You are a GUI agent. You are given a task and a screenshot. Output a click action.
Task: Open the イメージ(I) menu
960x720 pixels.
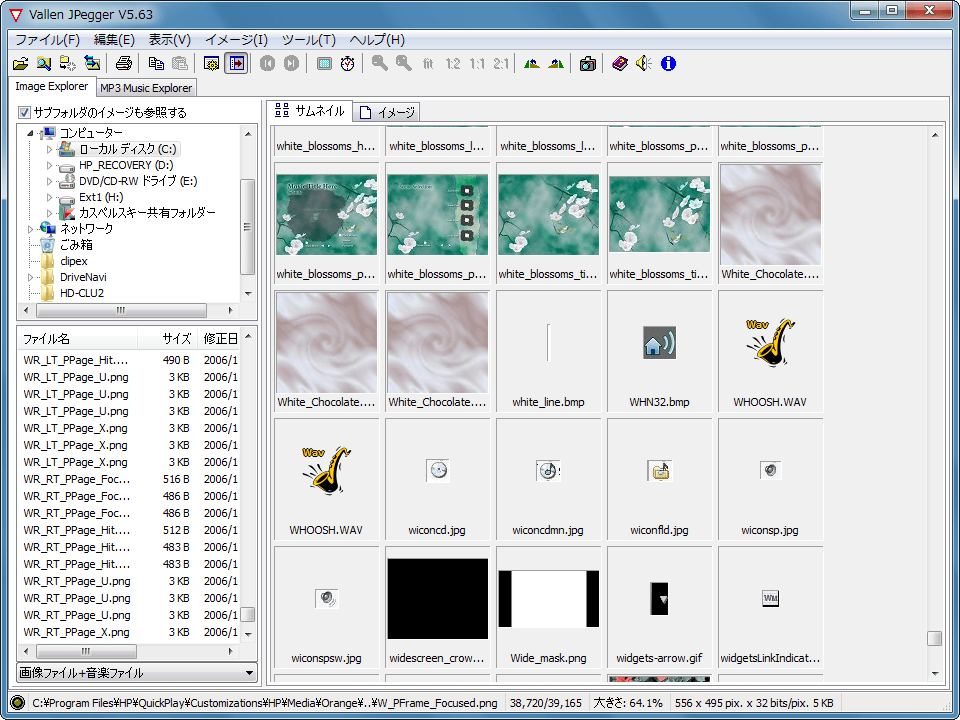(x=236, y=40)
